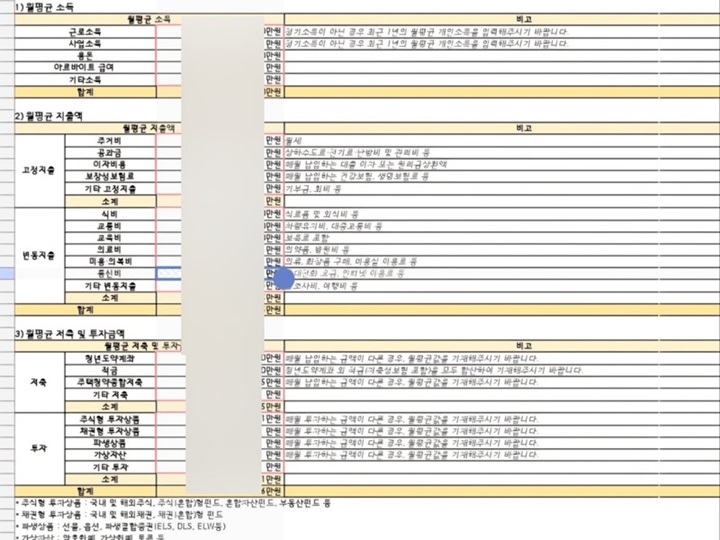Image resolution: width=720 pixels, height=540 pixels.
Task: Select the 아르바이트 급여 label cell
Action: 85,68
